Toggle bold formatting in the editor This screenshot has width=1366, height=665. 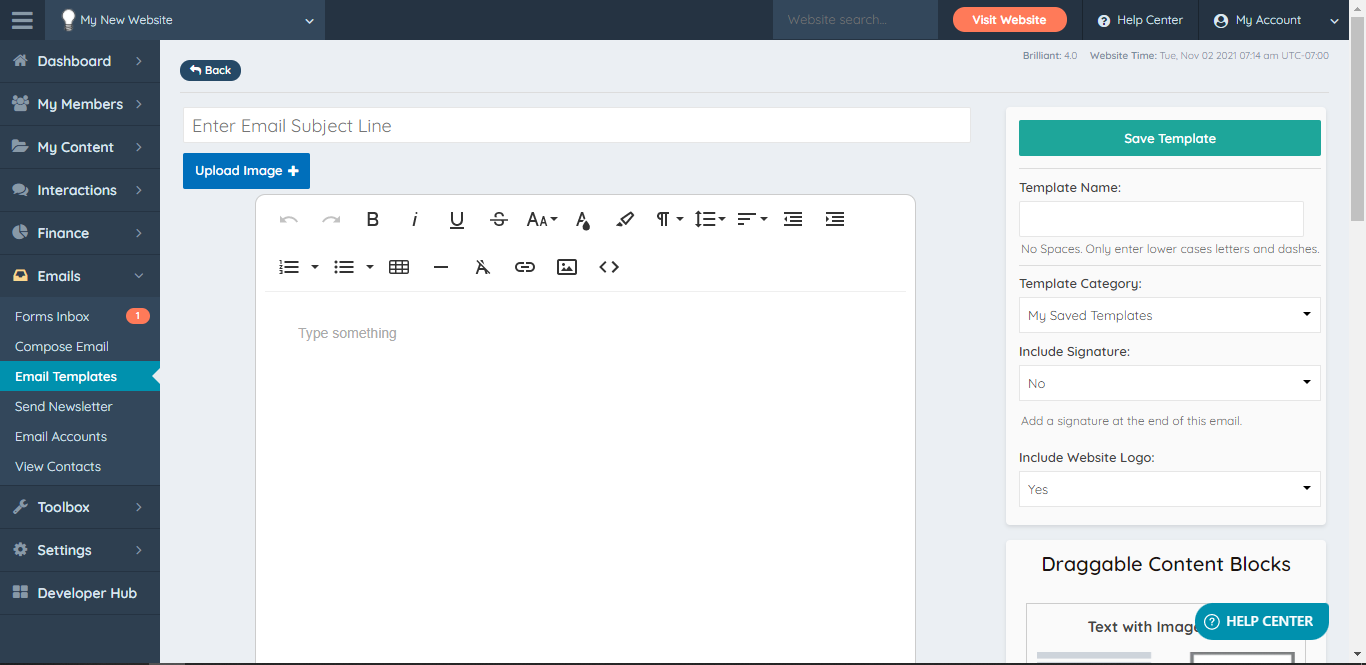(x=372, y=219)
